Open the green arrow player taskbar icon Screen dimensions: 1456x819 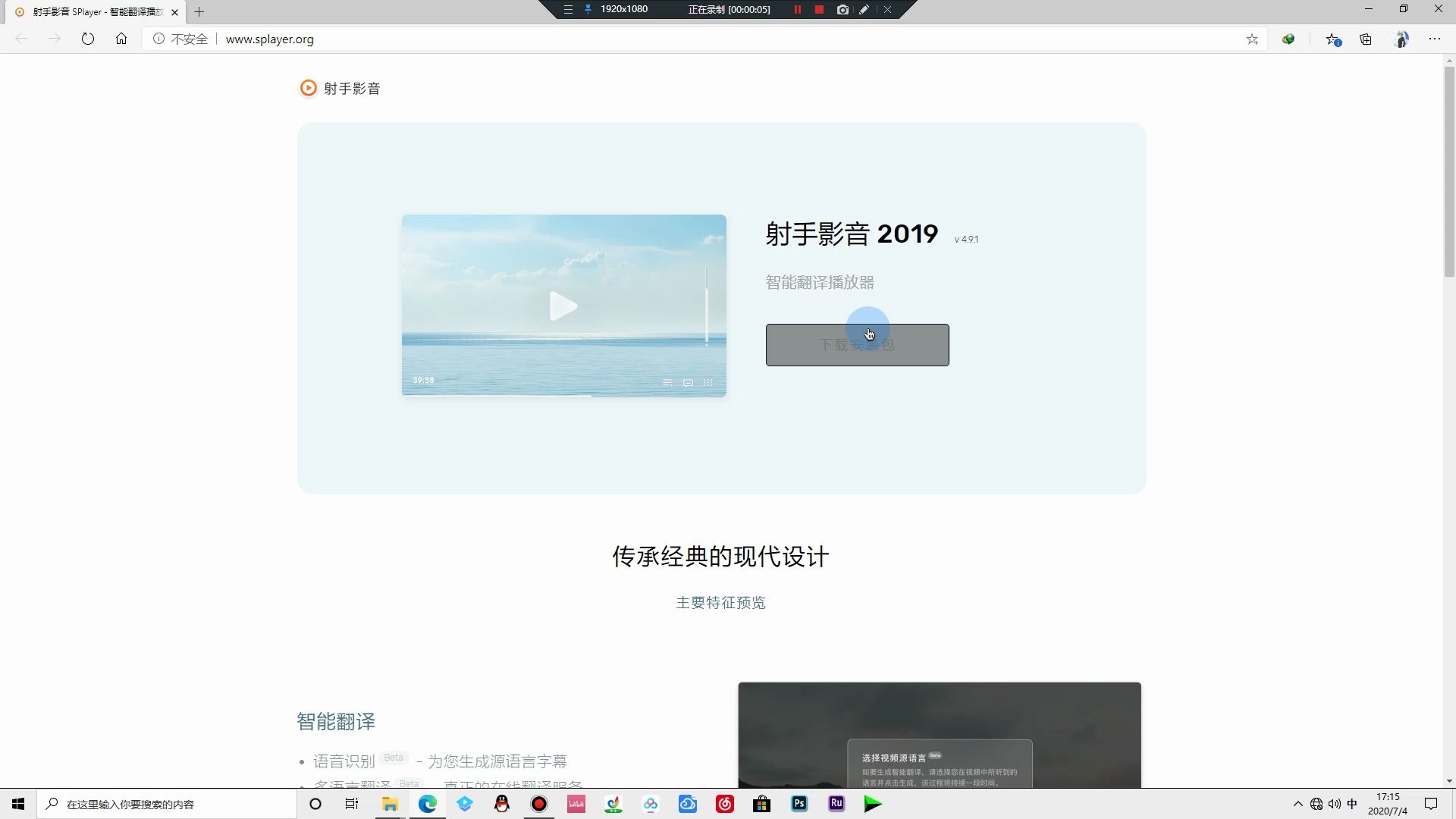[874, 804]
